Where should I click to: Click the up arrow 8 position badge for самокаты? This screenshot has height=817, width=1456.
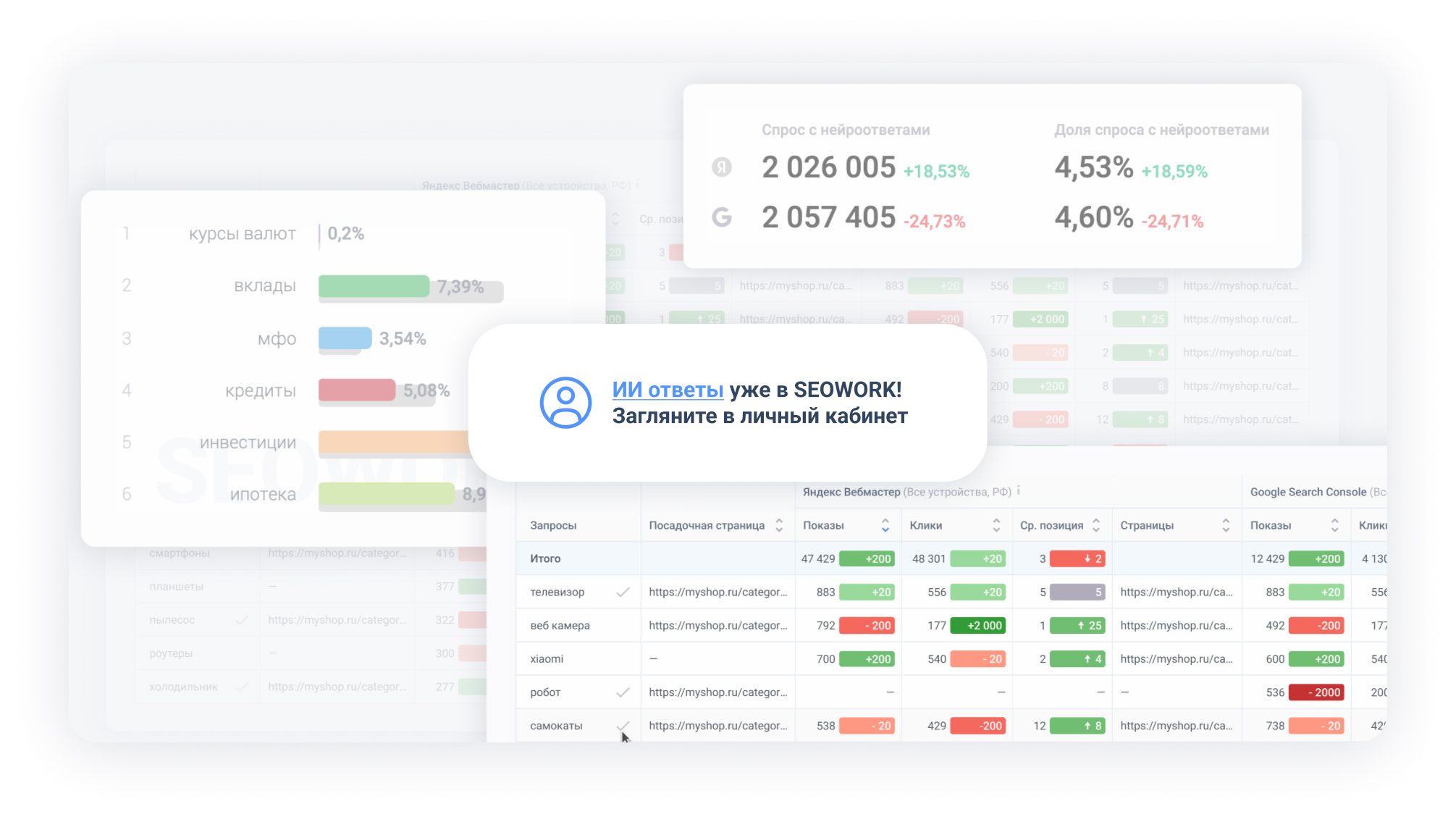point(1077,725)
